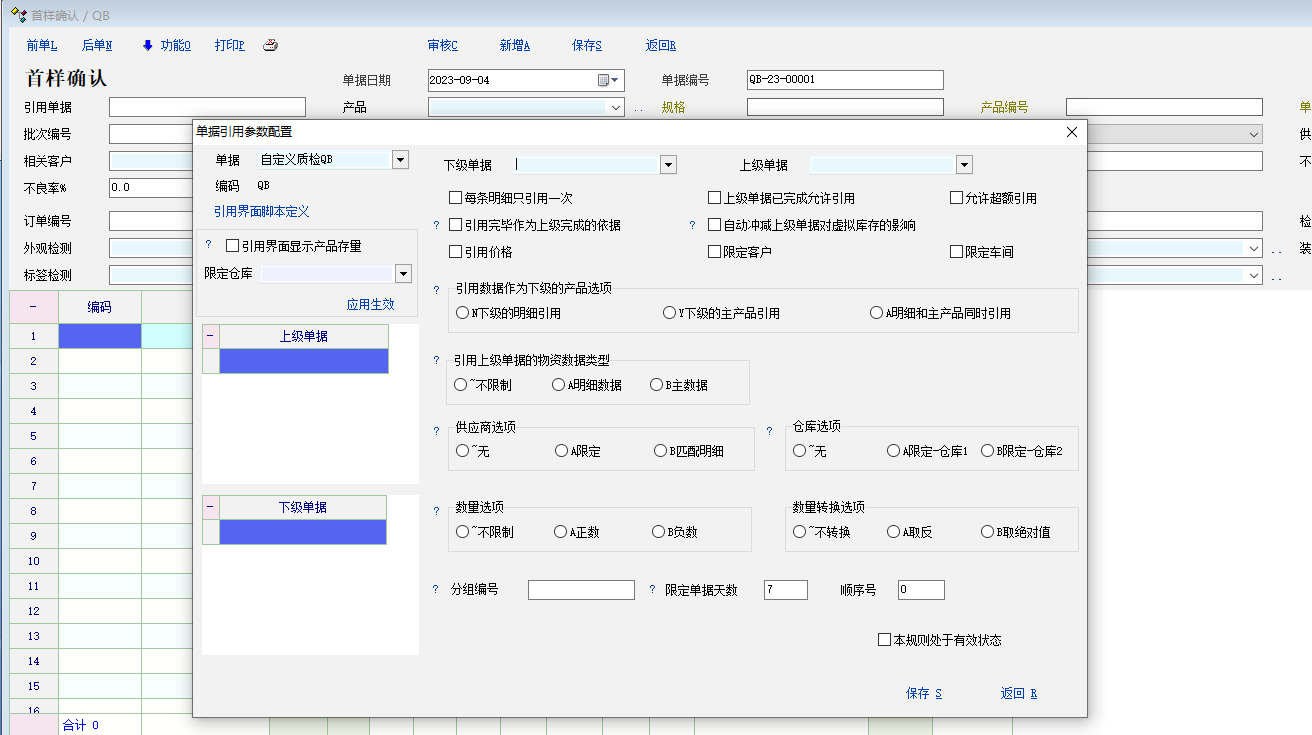Tick the 允许超额引用 checkbox
The image size is (1312, 735).
point(956,198)
